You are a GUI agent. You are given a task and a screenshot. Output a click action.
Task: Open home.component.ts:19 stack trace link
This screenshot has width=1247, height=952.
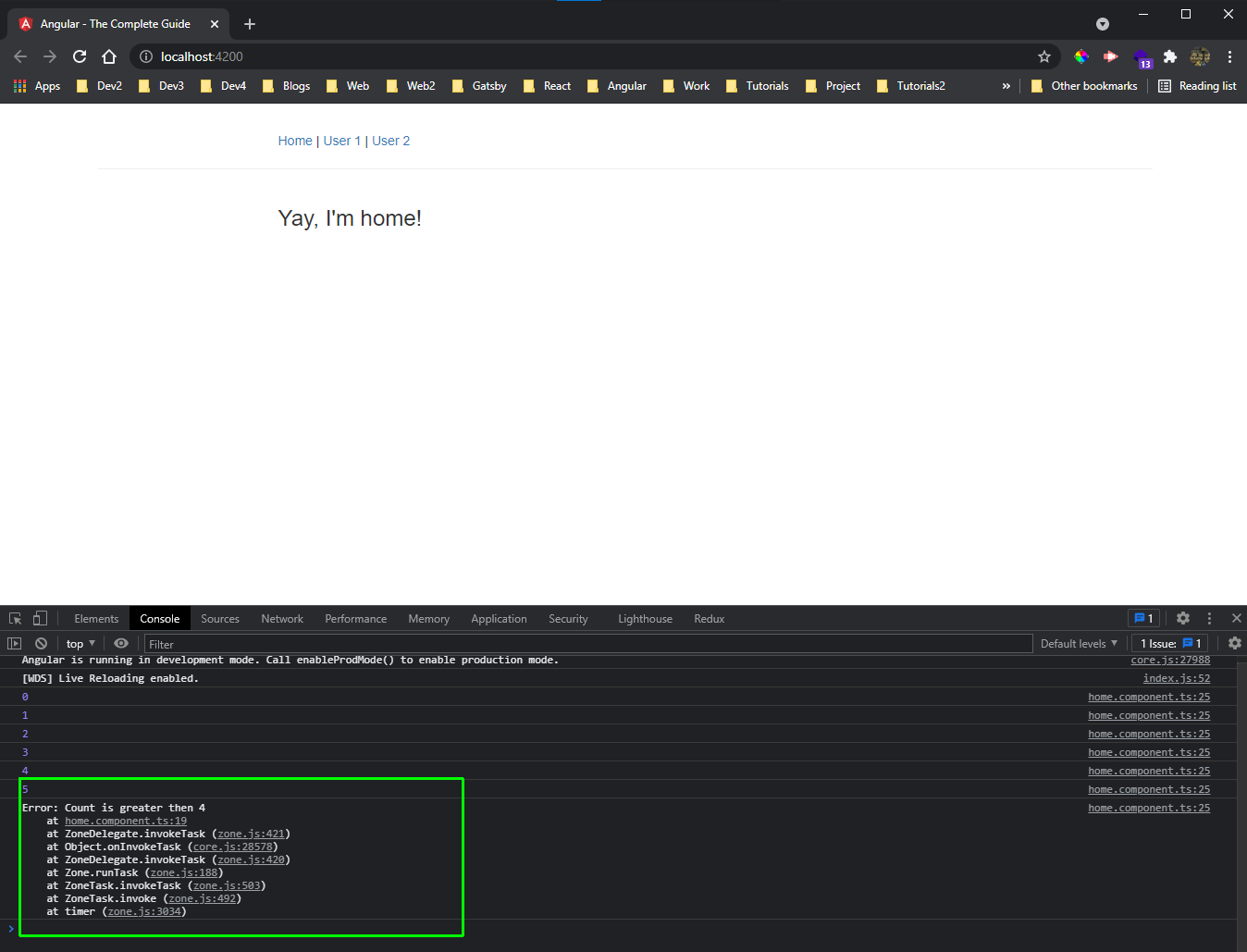pos(126,821)
